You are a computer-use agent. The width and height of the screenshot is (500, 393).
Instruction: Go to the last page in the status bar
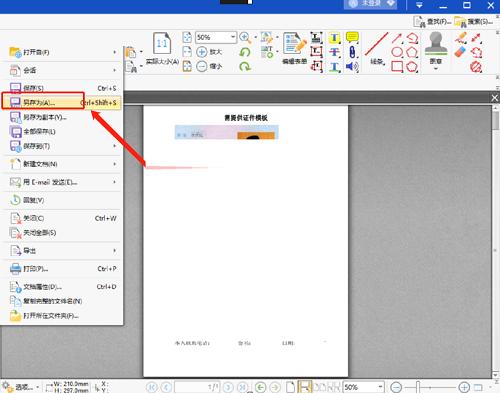click(x=242, y=387)
